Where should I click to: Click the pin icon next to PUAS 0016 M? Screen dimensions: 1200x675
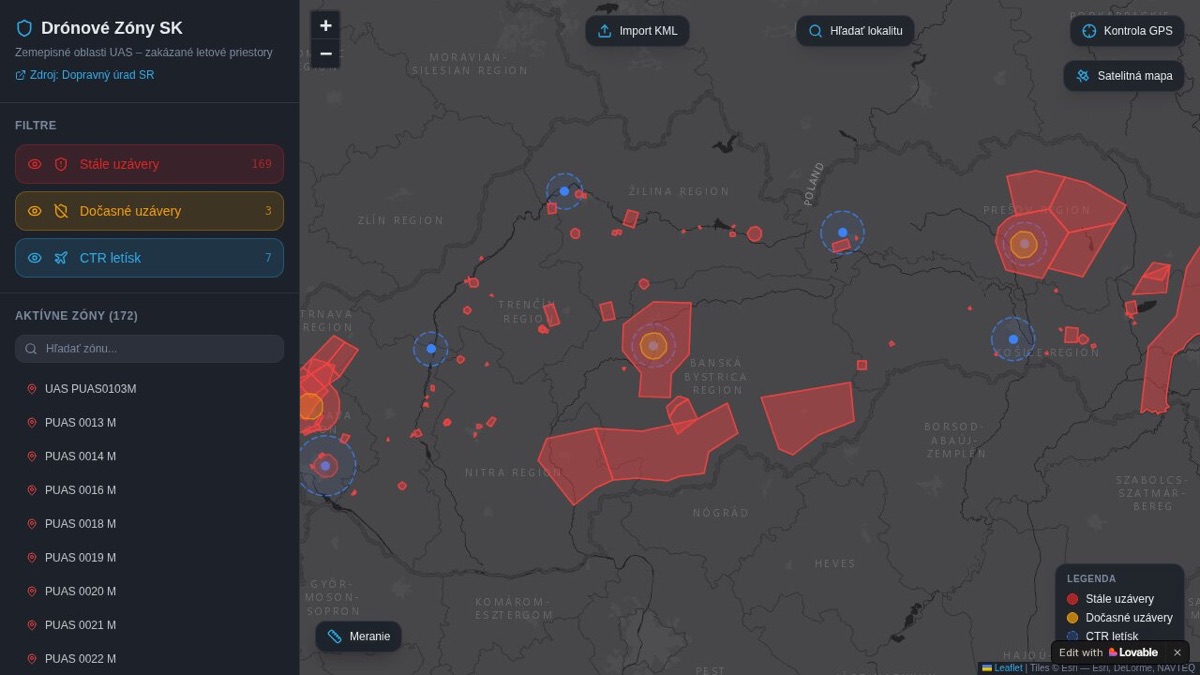(x=32, y=490)
